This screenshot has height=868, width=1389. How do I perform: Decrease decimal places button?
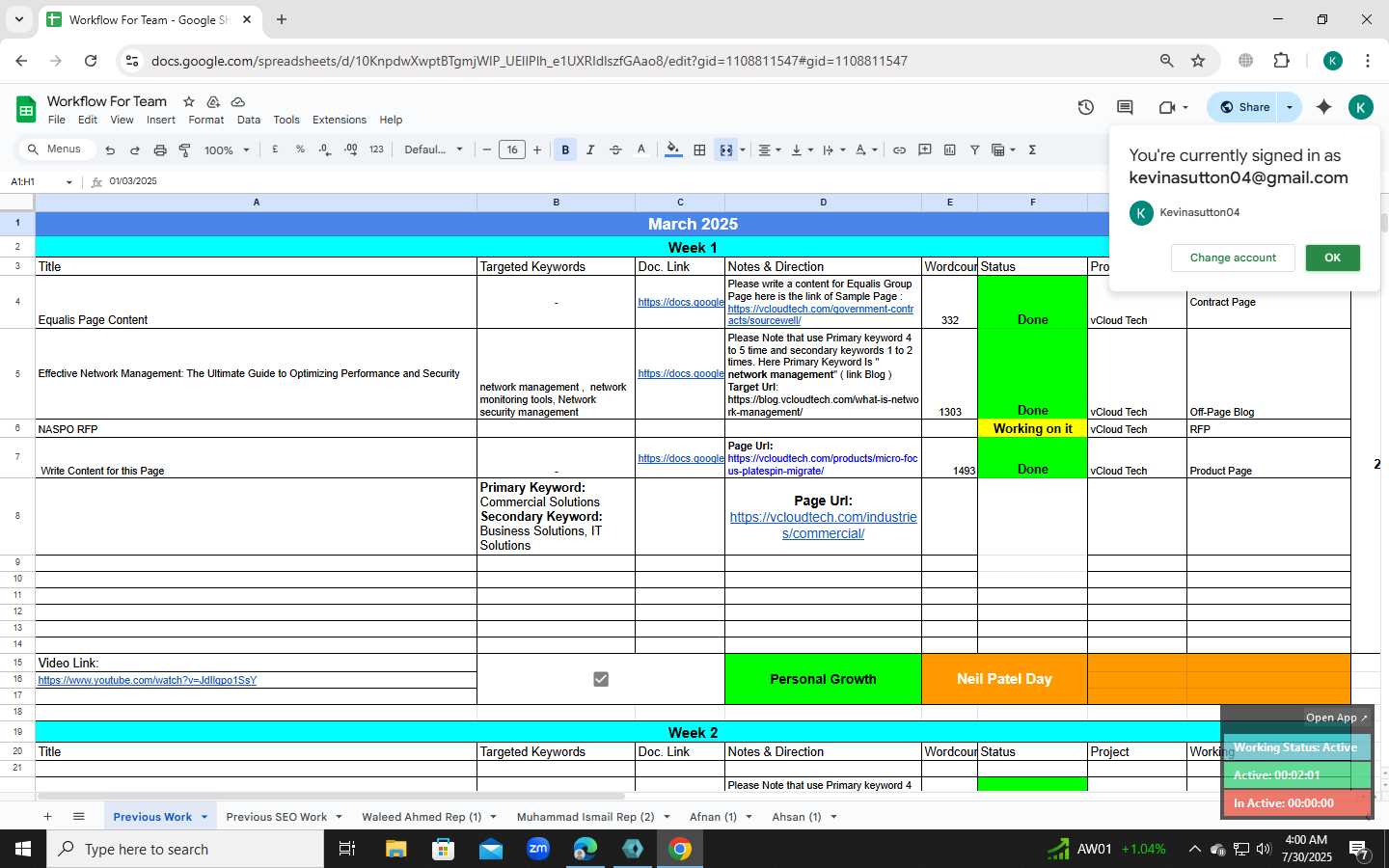tap(324, 149)
